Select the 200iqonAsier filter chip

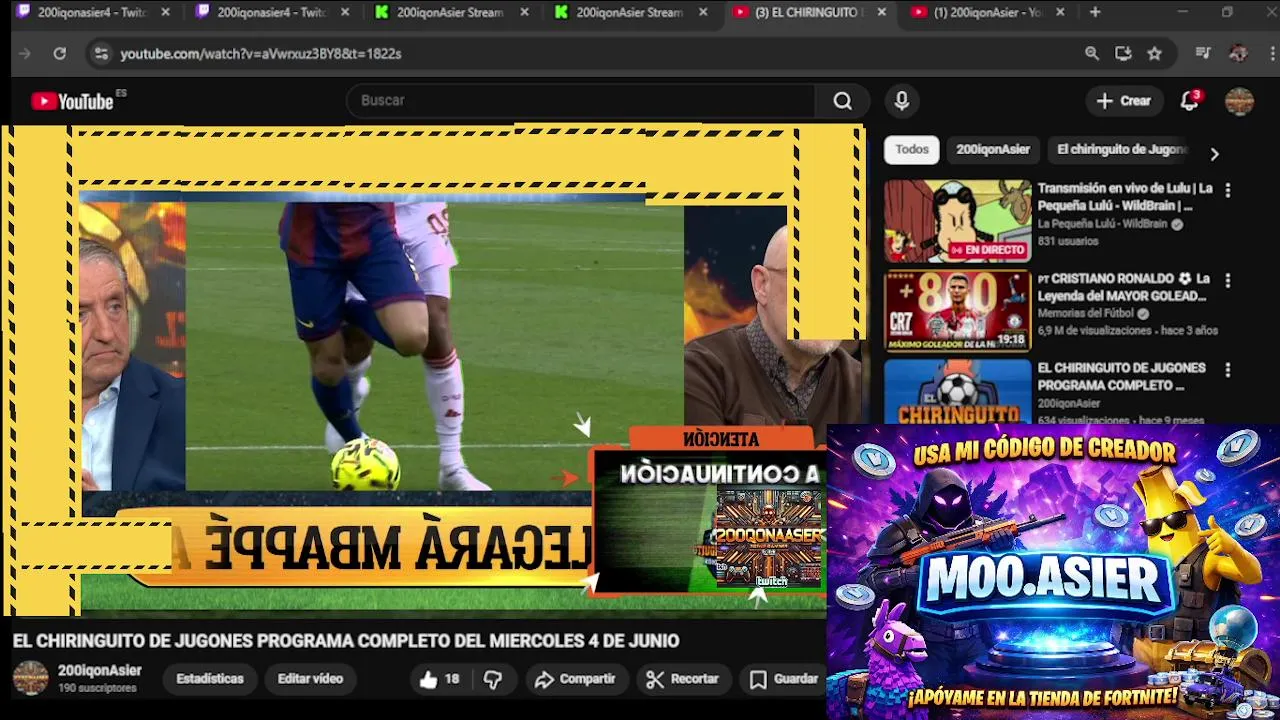(993, 150)
